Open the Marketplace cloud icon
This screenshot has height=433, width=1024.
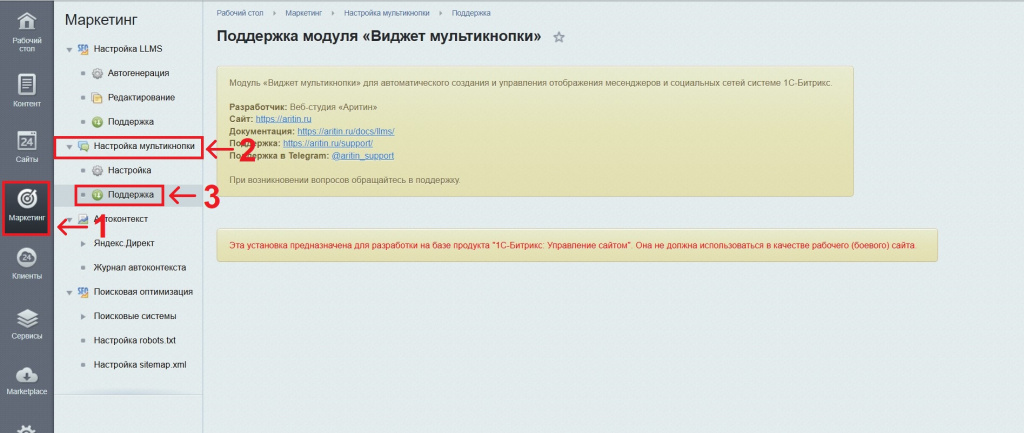click(27, 375)
